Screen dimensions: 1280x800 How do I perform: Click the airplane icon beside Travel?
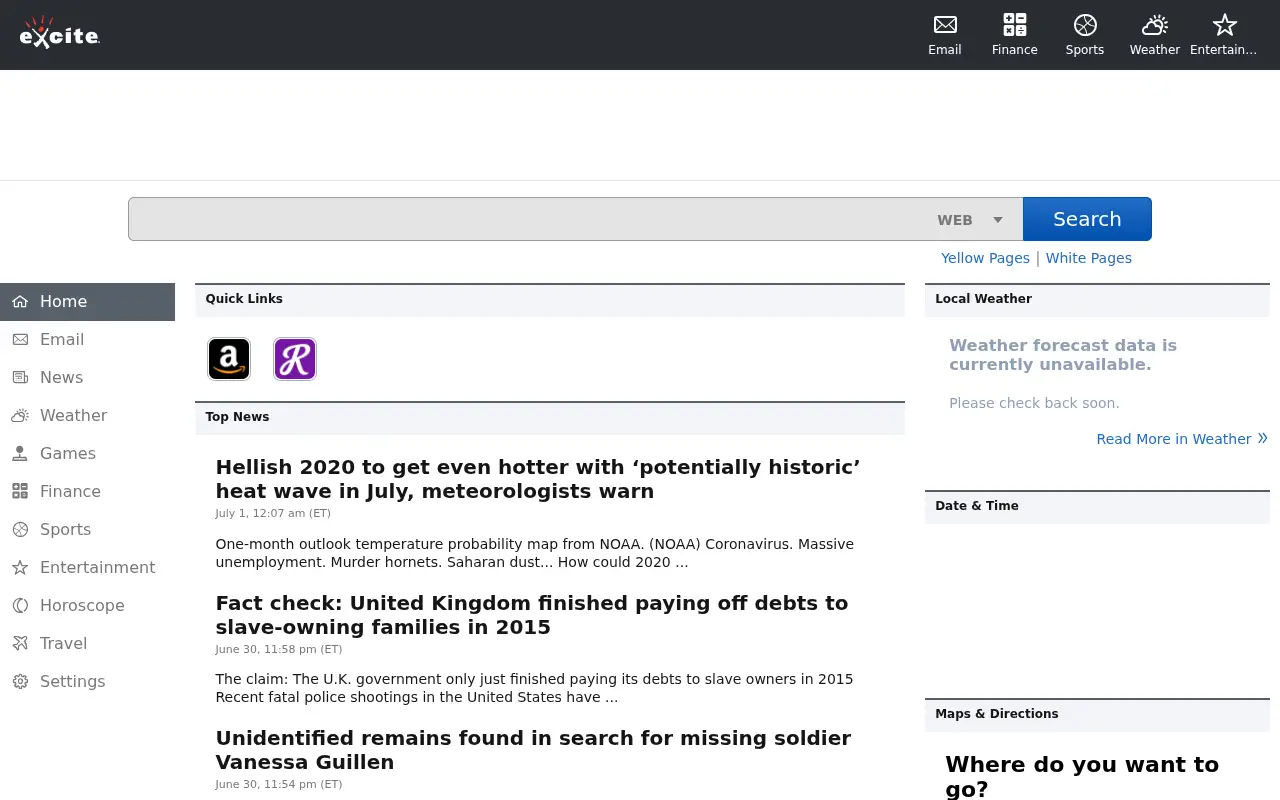click(20, 644)
